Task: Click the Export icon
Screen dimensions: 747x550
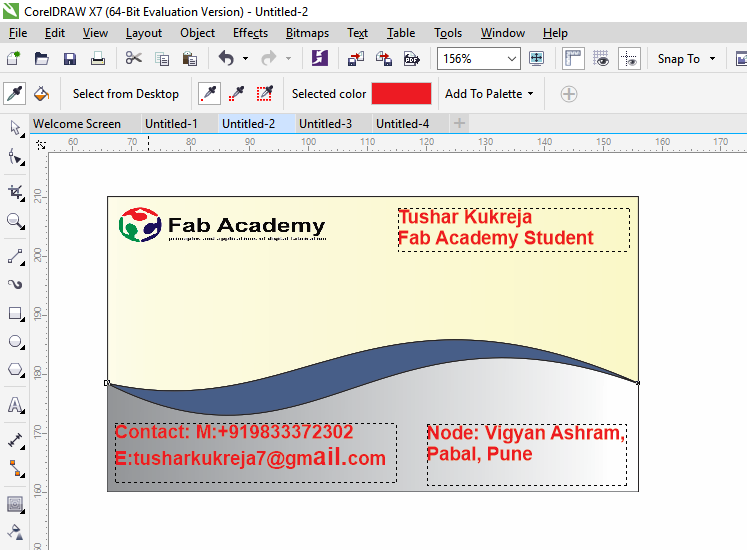Action: tap(384, 59)
